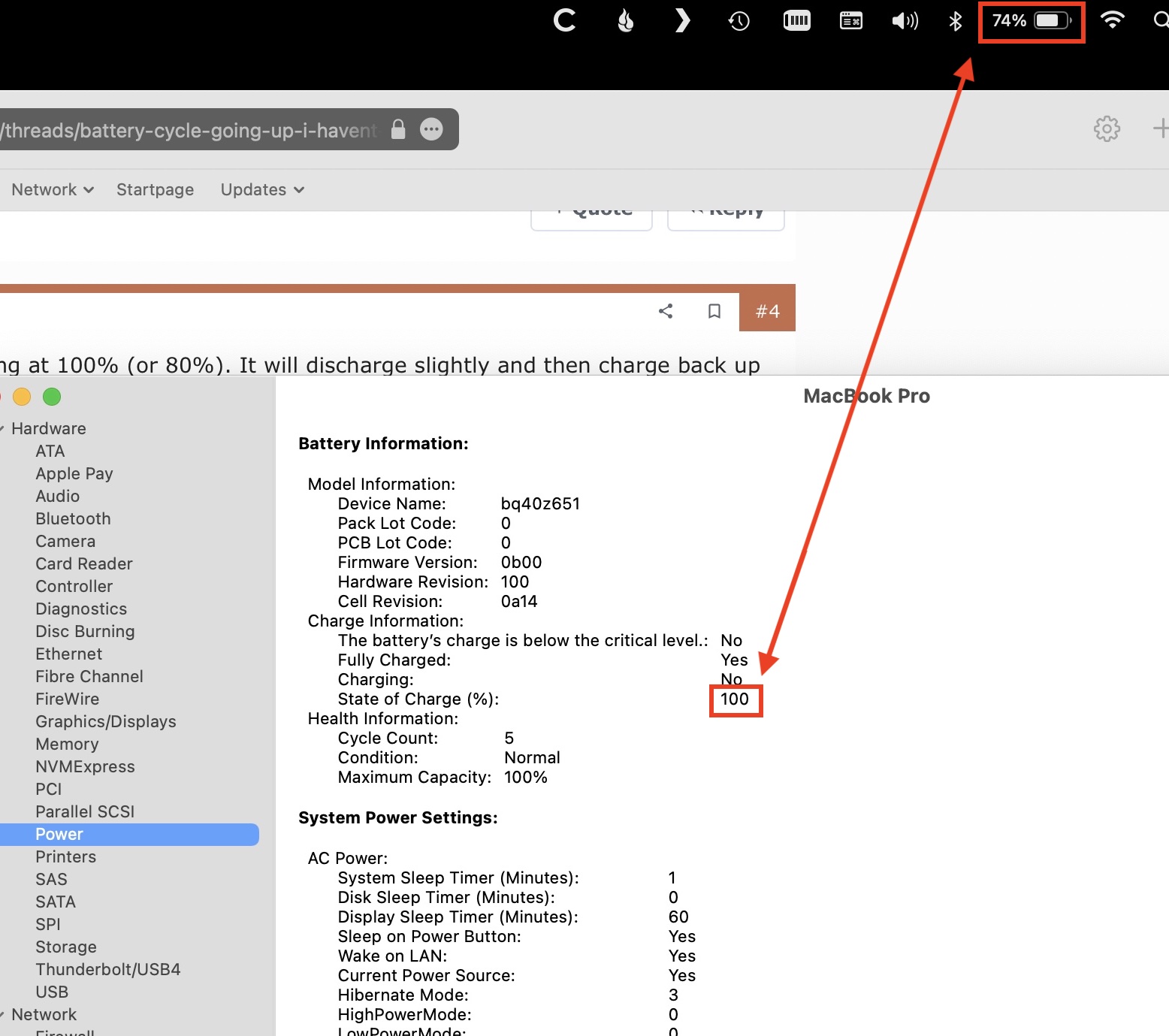
Task: Click the share icon on post #4
Action: point(666,311)
